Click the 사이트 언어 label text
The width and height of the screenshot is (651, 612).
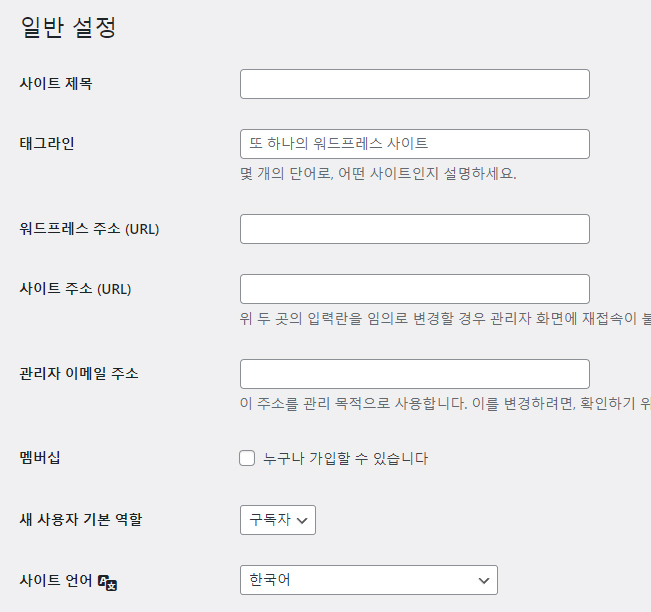[56, 580]
